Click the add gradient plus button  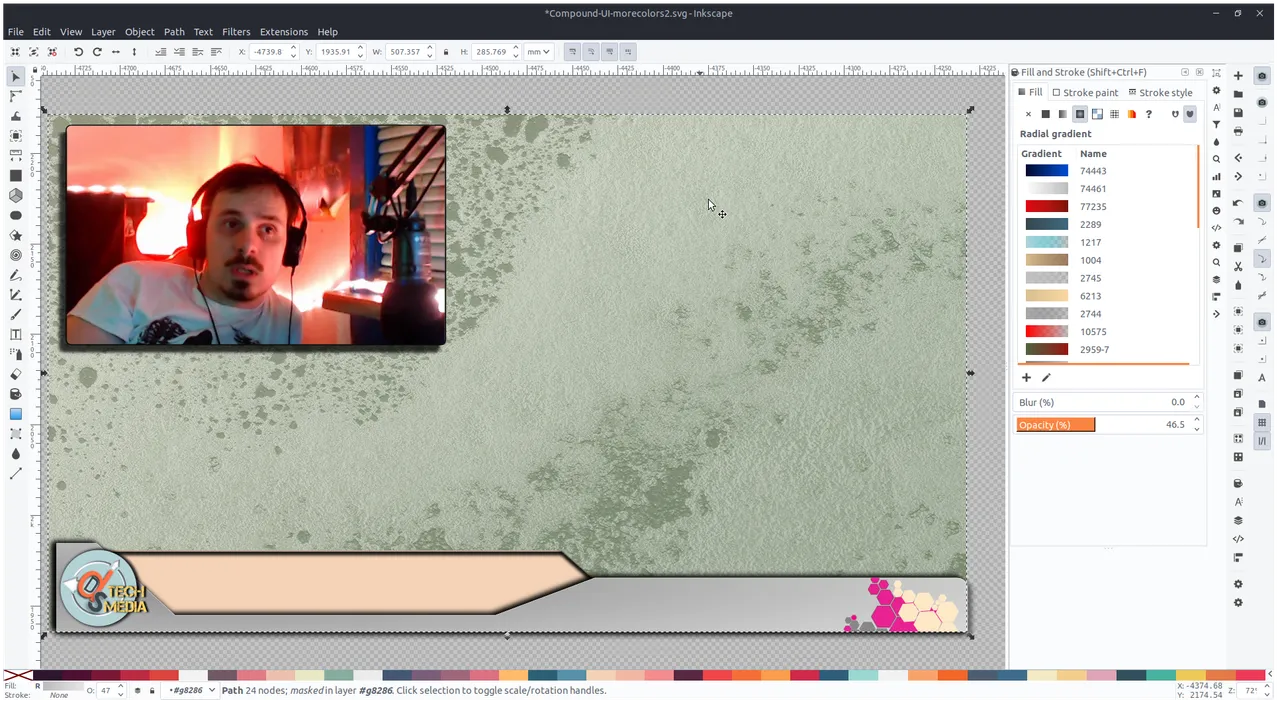[x=1026, y=377]
